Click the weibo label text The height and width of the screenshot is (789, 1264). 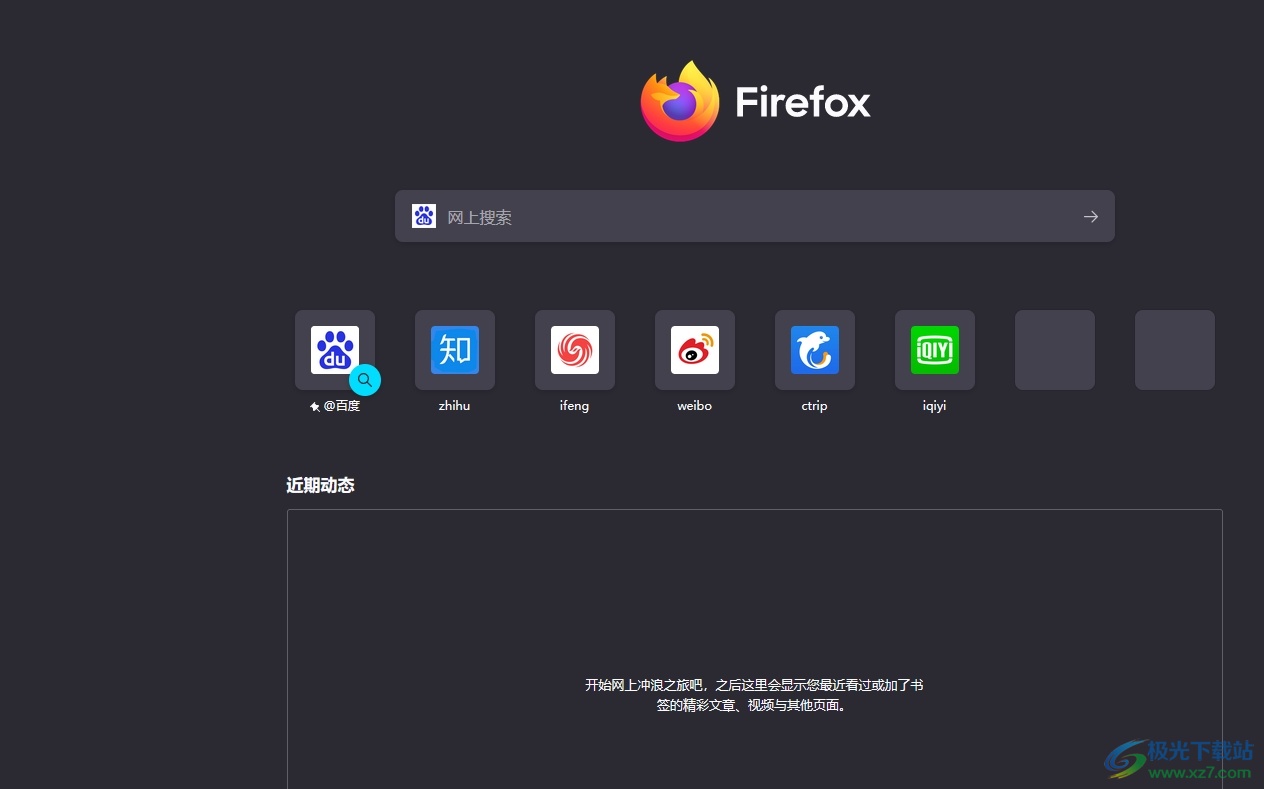(695, 406)
